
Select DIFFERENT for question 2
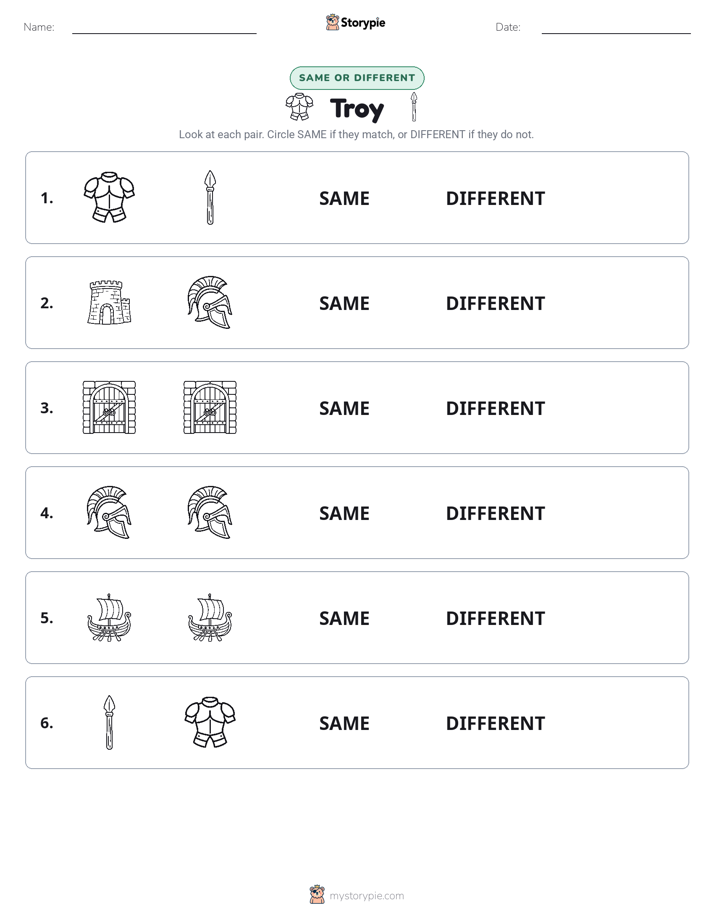point(495,303)
